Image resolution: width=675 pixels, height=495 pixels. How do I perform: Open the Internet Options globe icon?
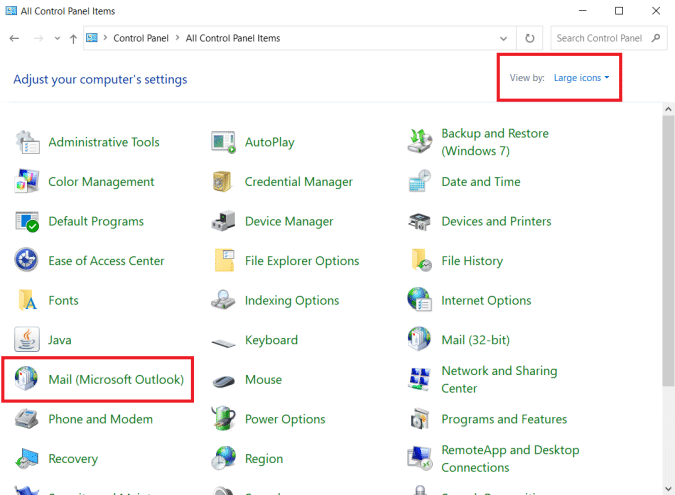420,299
